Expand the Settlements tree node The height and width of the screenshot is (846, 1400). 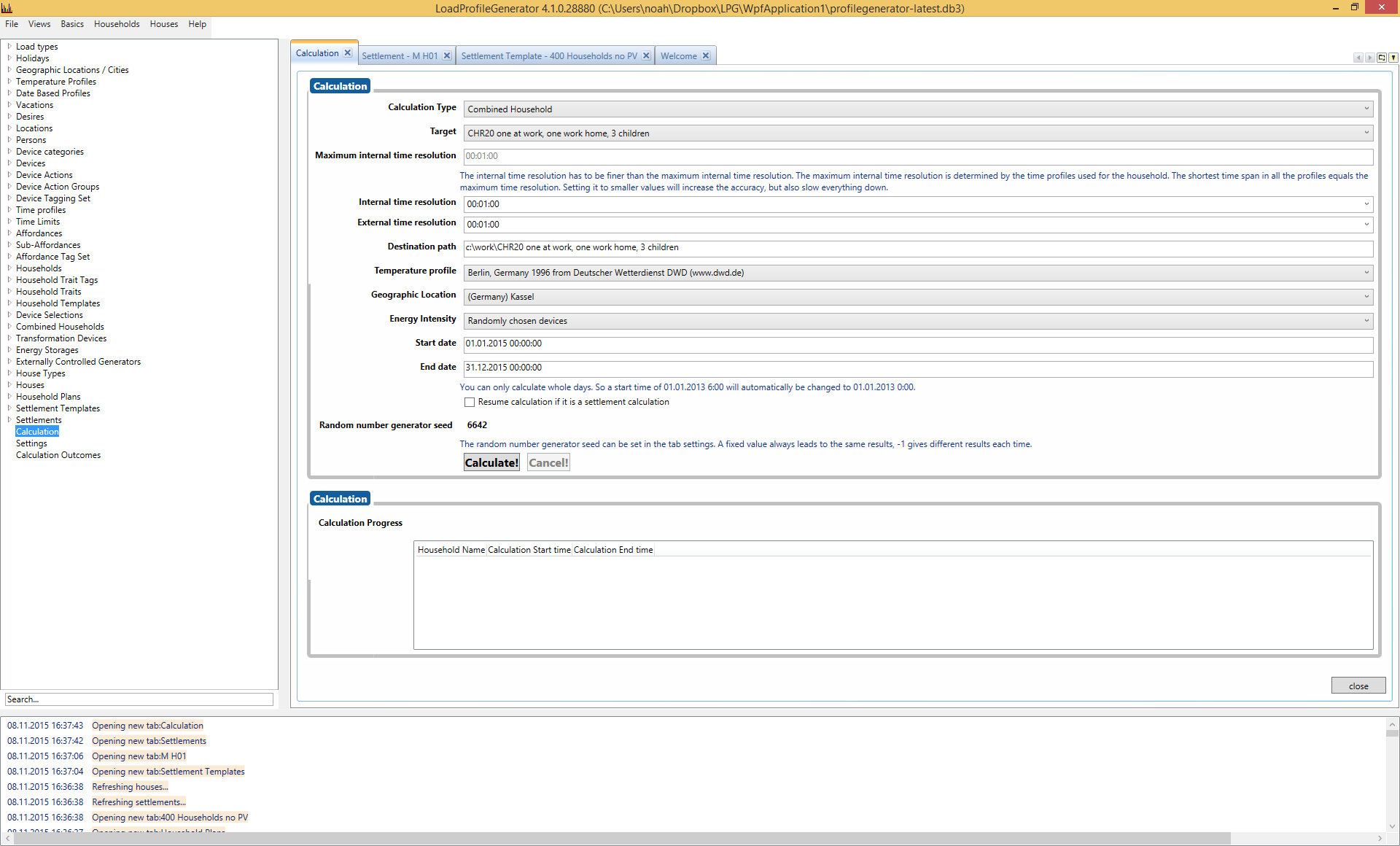coord(9,420)
